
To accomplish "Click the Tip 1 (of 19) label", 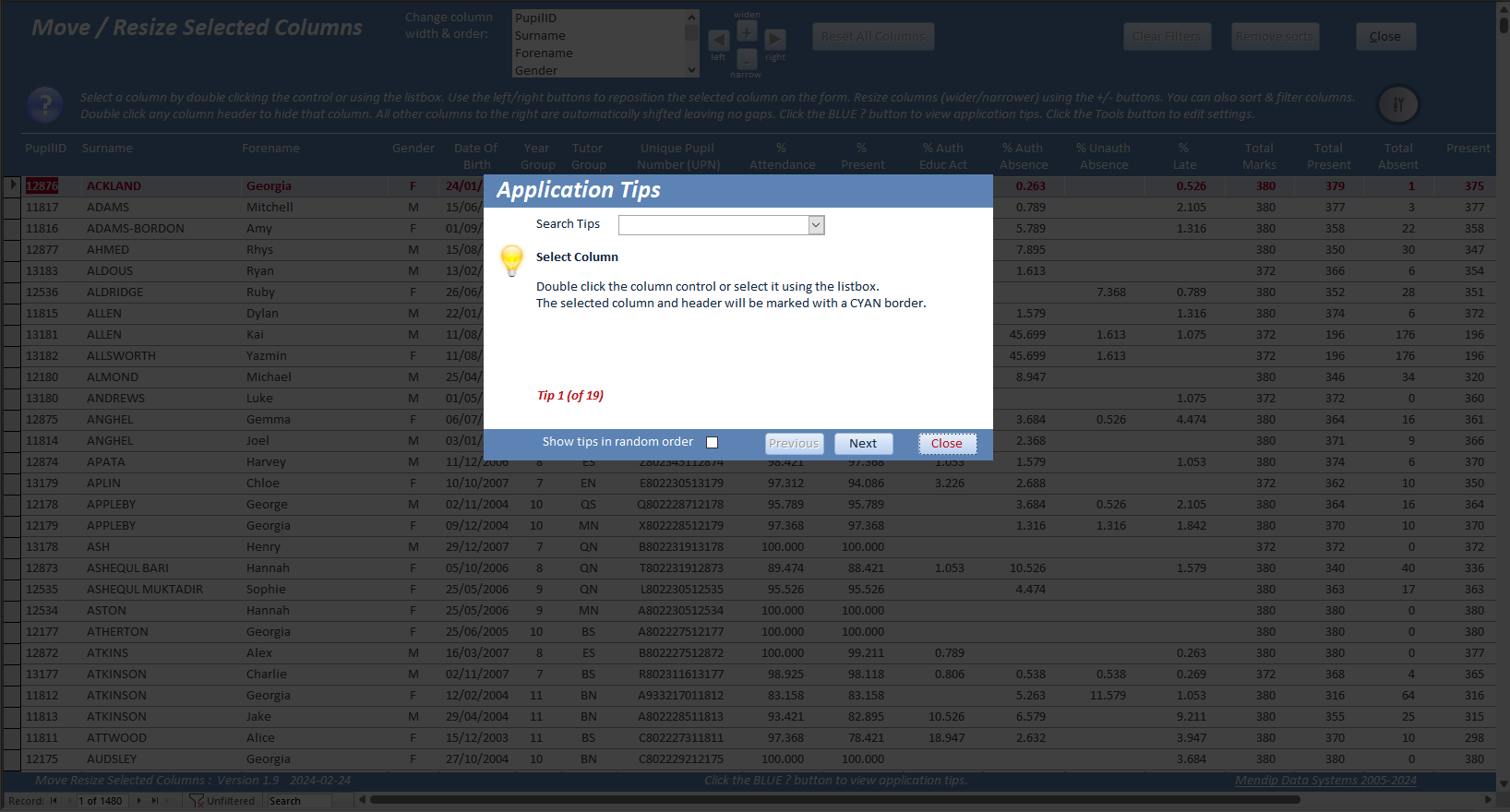I will 570,396.
